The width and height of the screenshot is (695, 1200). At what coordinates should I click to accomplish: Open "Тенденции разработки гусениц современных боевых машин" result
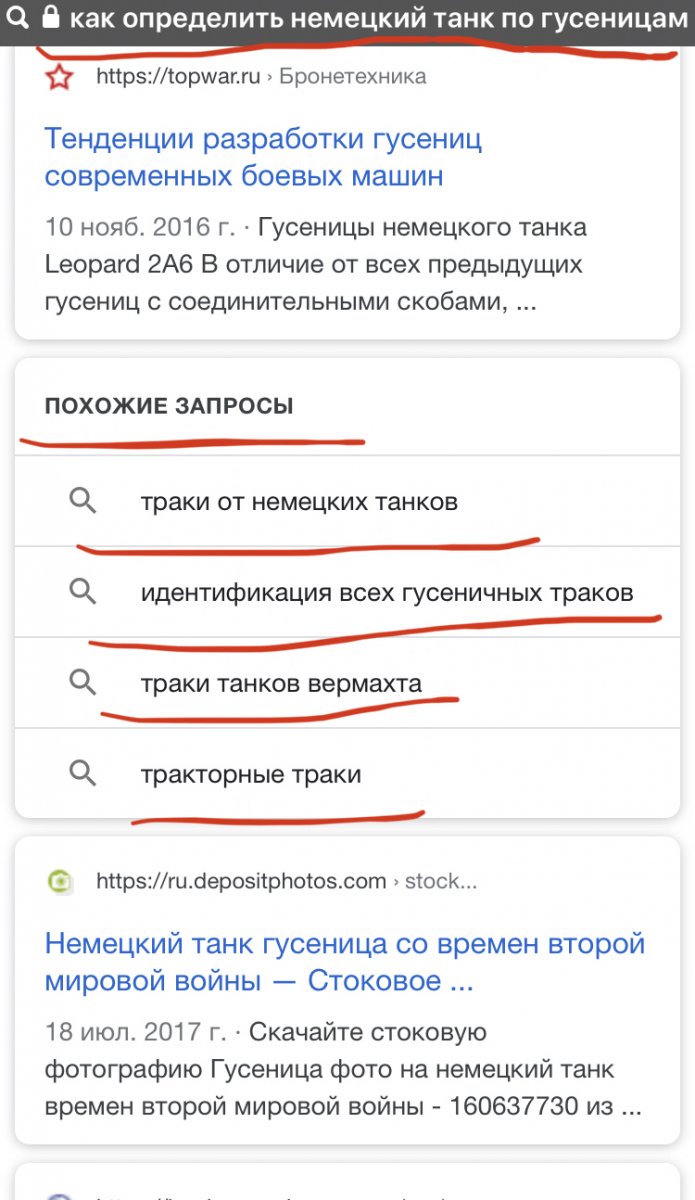263,157
